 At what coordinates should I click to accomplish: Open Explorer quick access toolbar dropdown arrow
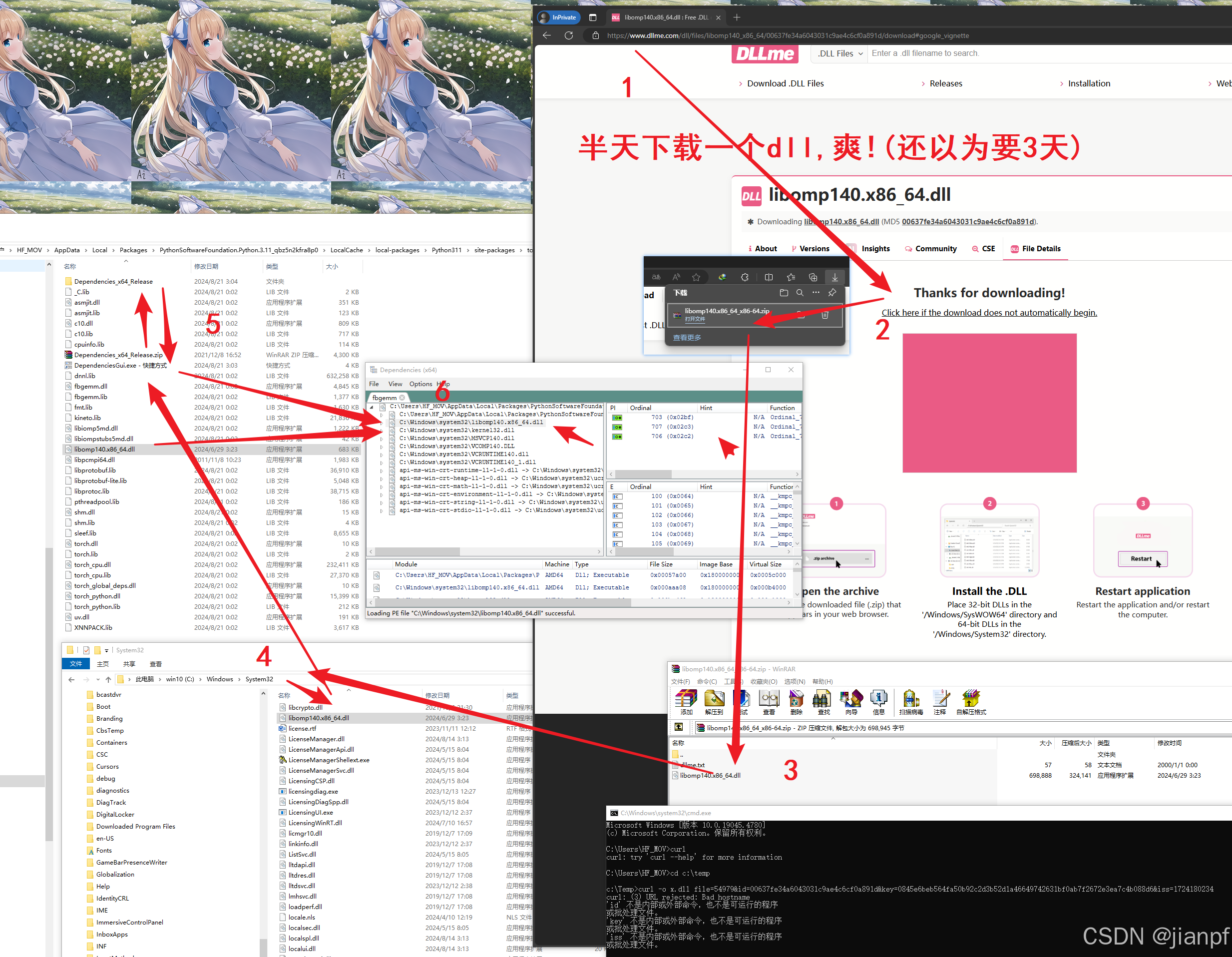coord(106,651)
